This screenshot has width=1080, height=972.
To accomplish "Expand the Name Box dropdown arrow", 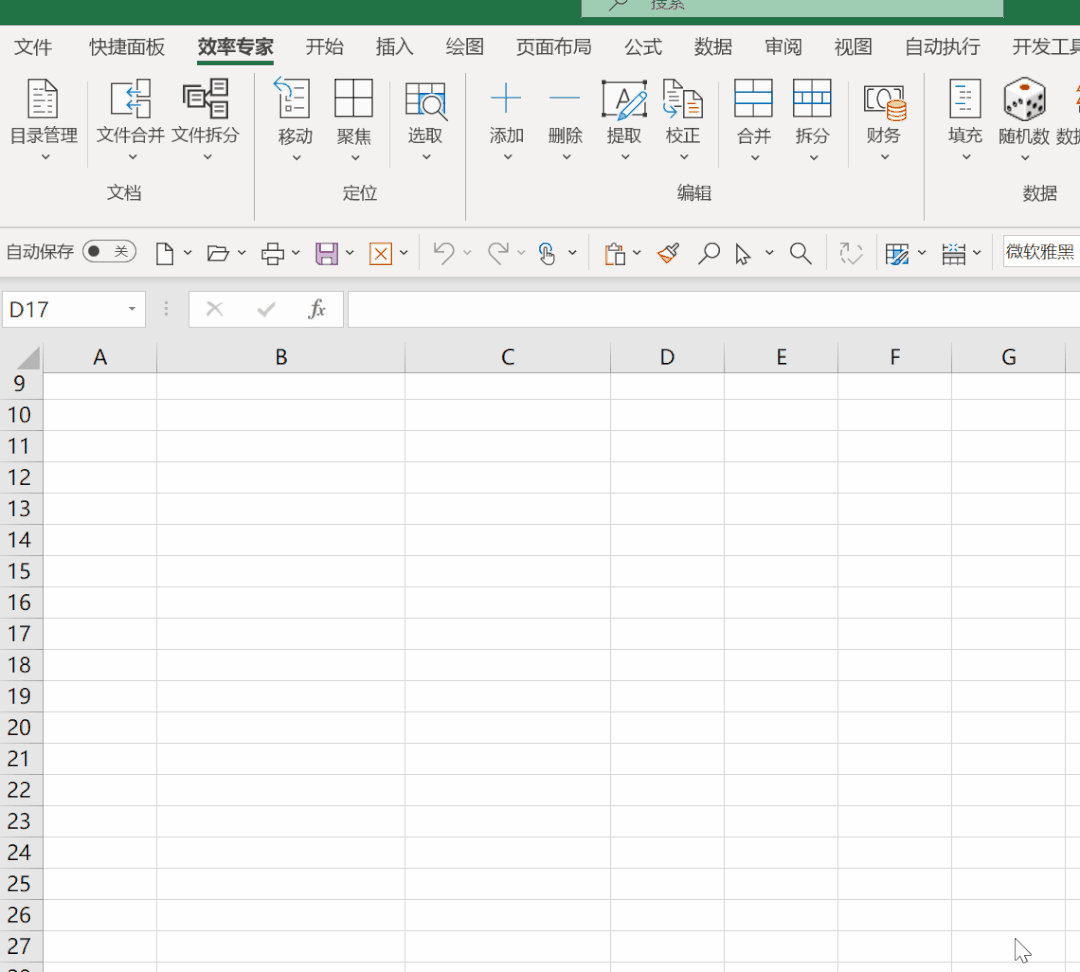I will pyautogui.click(x=131, y=310).
